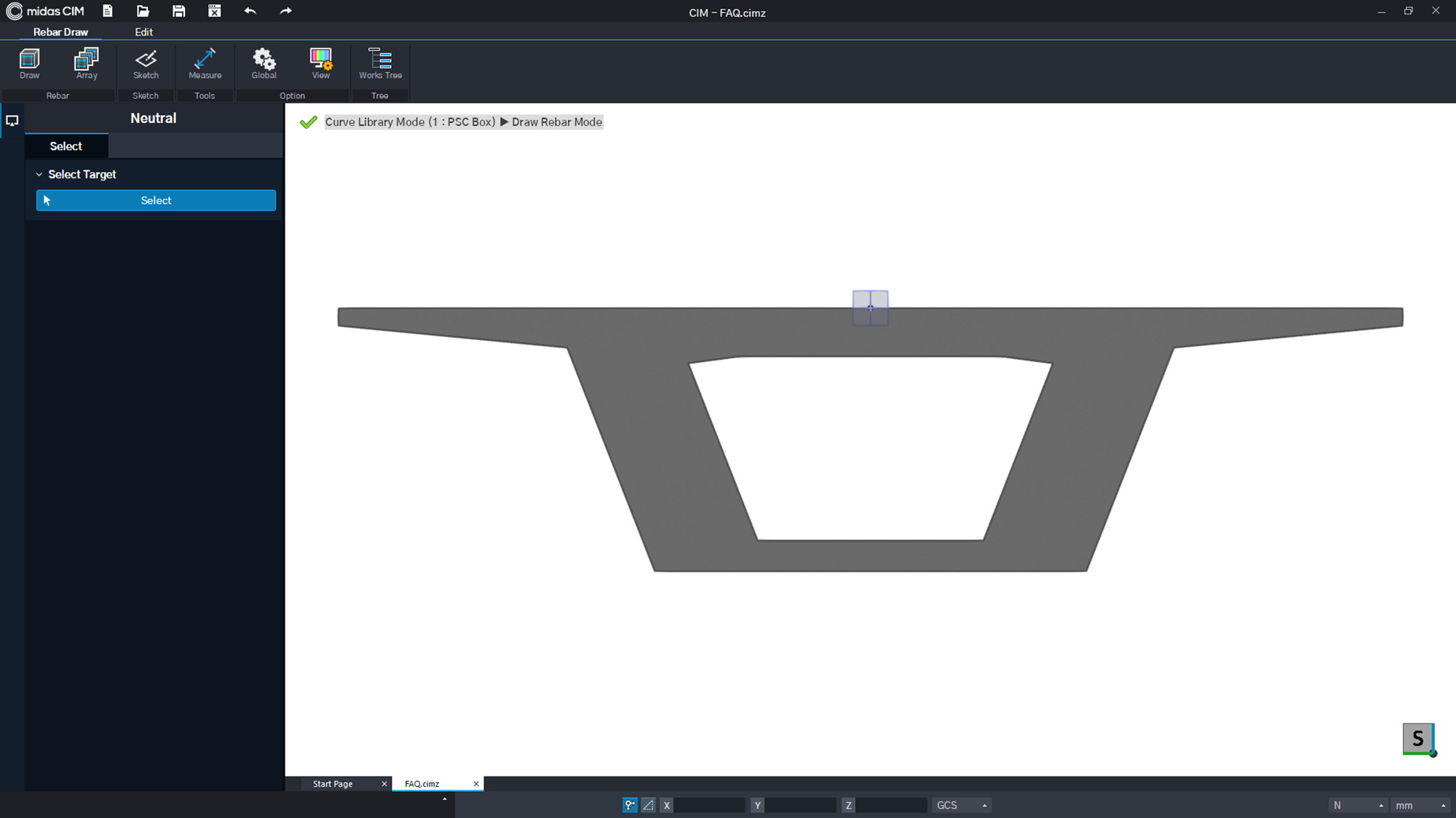The width and height of the screenshot is (1456, 818).
Task: Click the message panel icon on left sidebar
Action: click(x=12, y=121)
